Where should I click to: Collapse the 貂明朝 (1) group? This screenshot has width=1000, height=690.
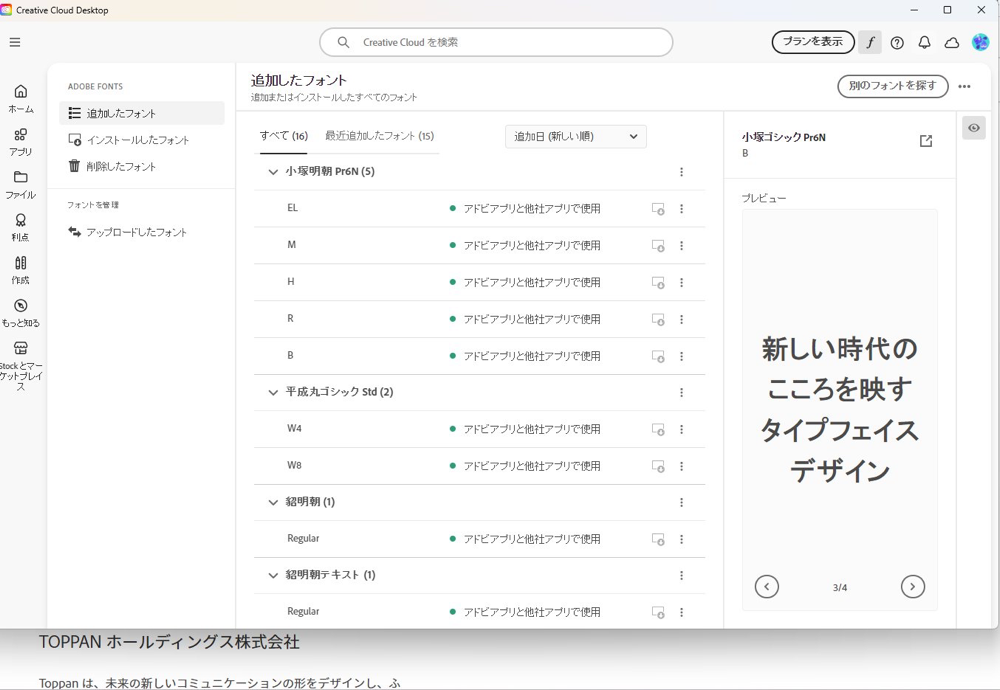(273, 503)
